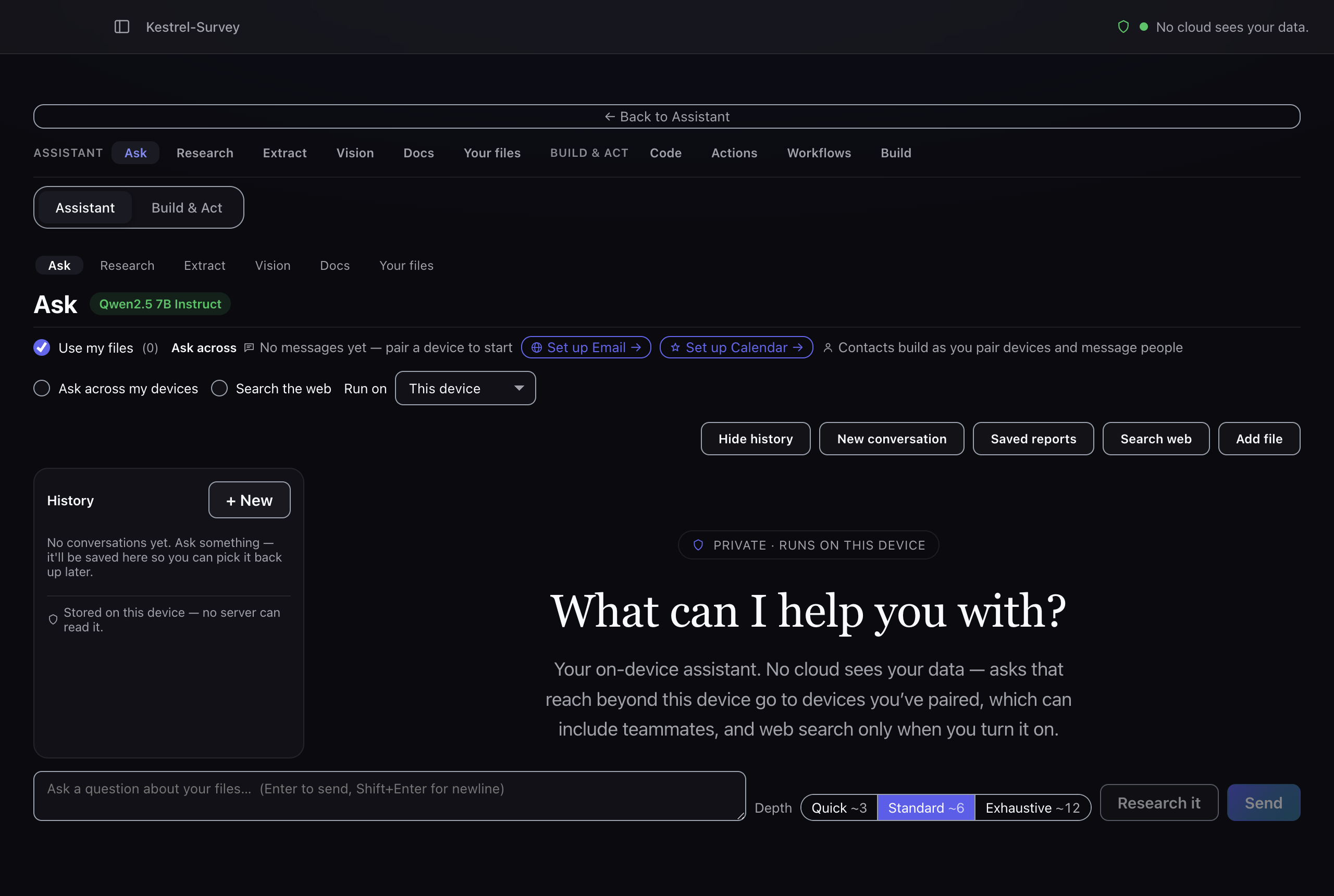Toggle the Use my files checkbox

tap(42, 347)
